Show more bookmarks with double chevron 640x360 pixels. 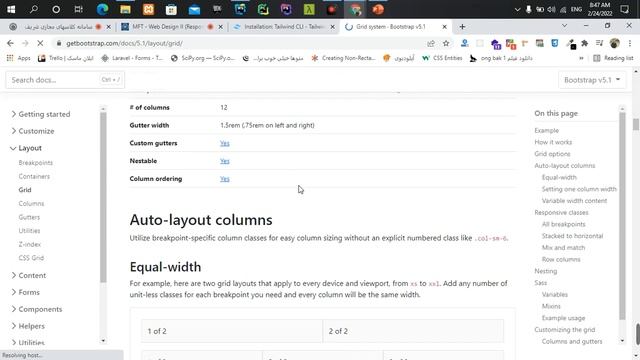[x=581, y=58]
